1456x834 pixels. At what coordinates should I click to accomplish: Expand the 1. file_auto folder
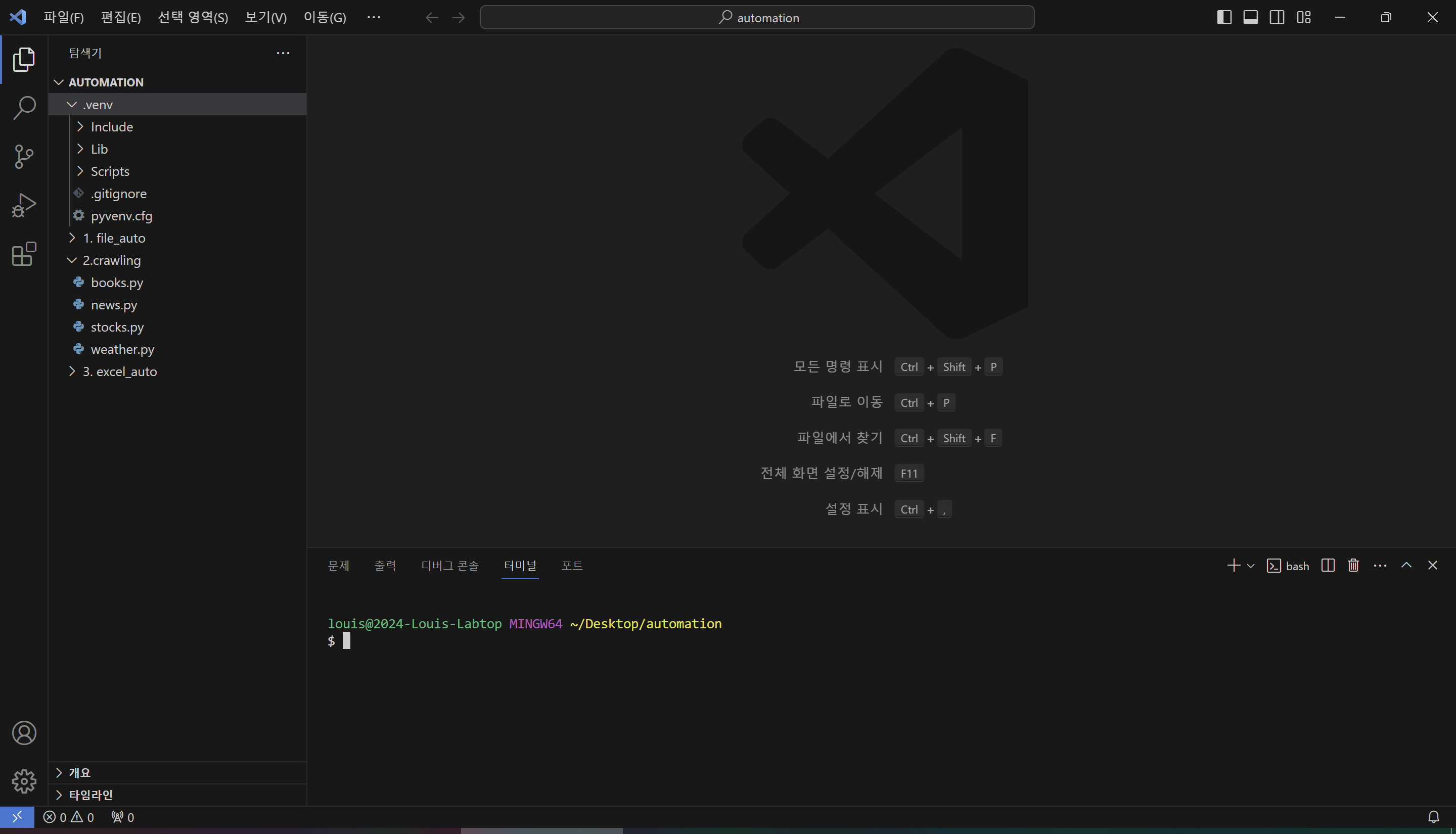click(177, 238)
